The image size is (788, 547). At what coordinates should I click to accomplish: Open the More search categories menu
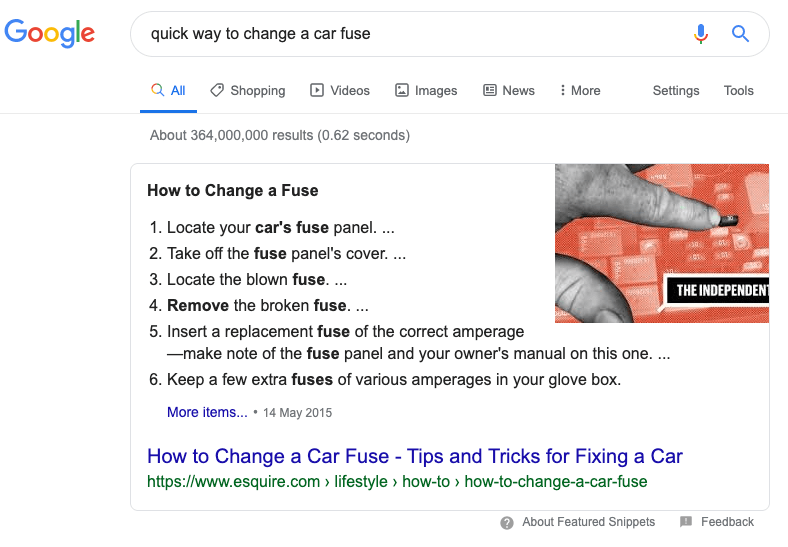pyautogui.click(x=580, y=90)
